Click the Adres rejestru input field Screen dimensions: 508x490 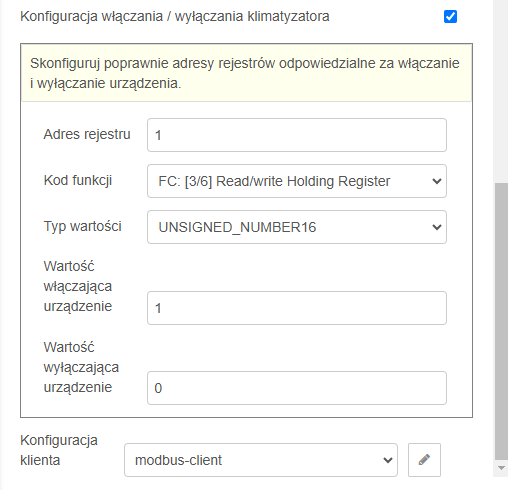click(297, 135)
